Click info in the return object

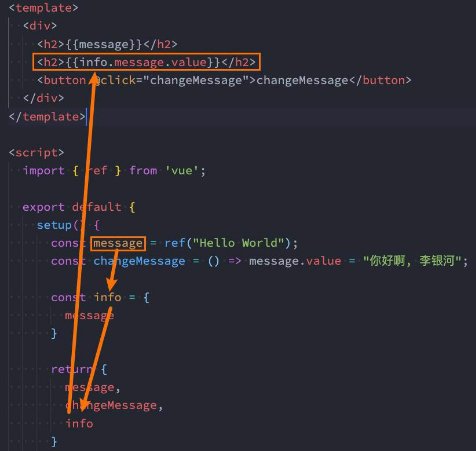pos(79,423)
